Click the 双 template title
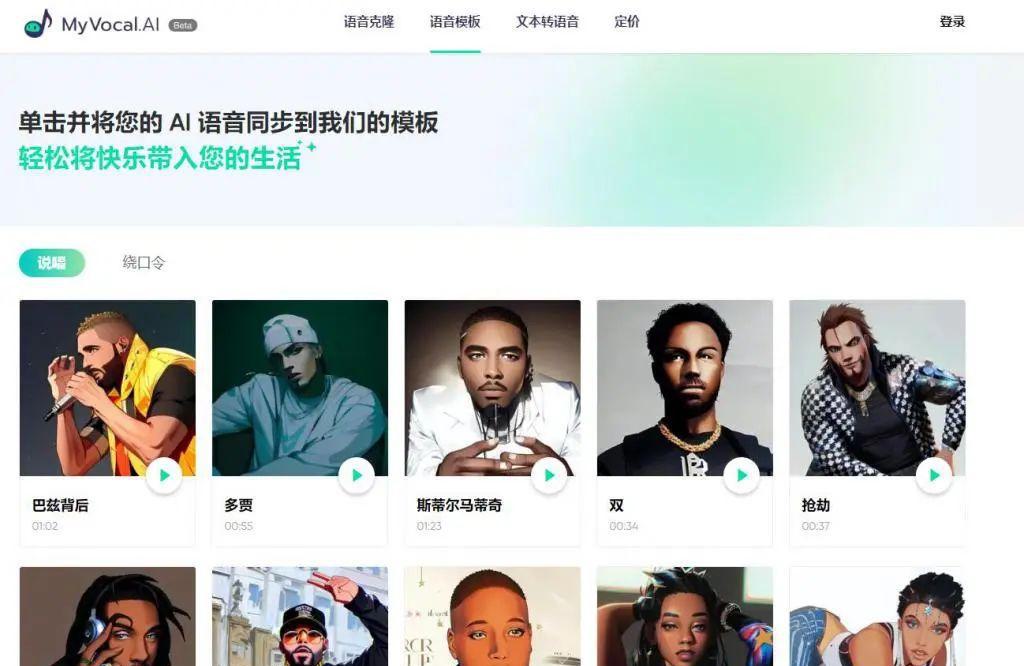 coord(616,505)
